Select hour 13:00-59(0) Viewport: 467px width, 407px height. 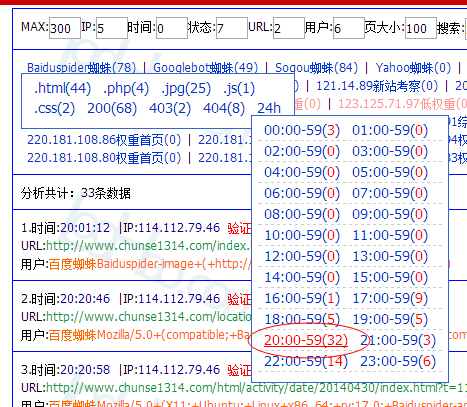coord(390,256)
